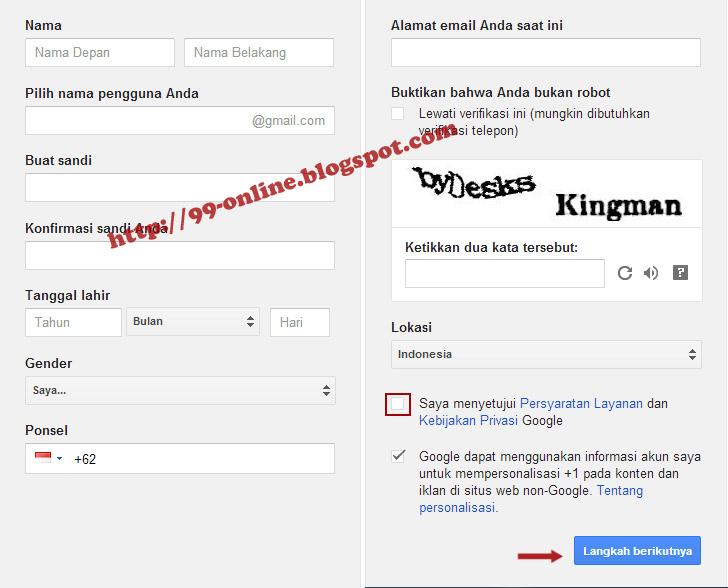Expand the Gender dropdown
The width and height of the screenshot is (728, 588).
click(x=180, y=390)
